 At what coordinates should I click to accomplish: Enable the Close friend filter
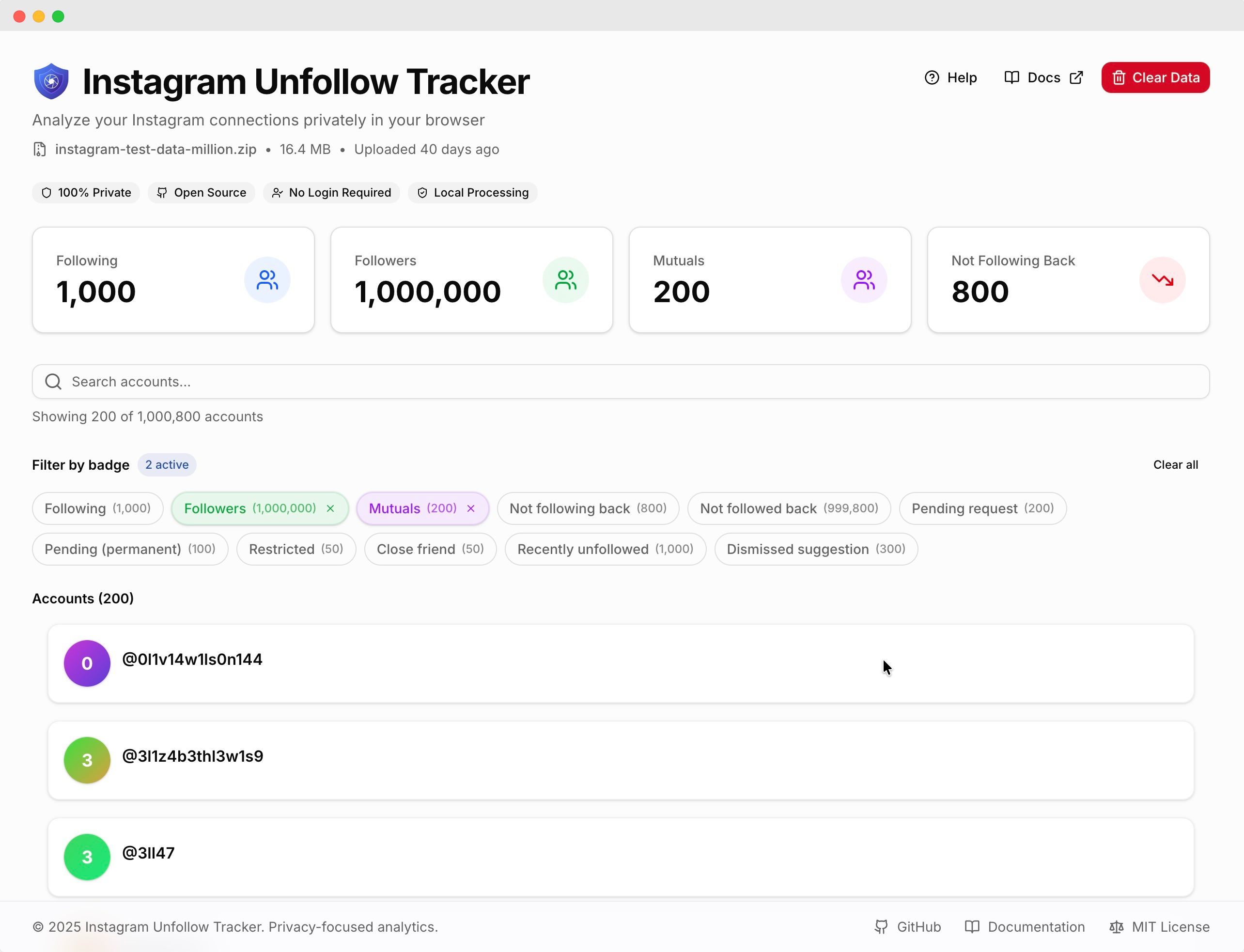[430, 549]
